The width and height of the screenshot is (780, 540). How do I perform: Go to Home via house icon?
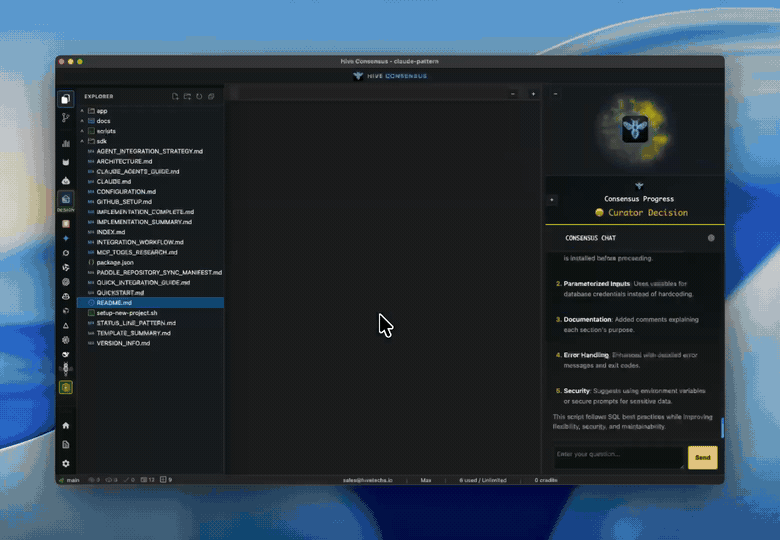click(x=66, y=426)
